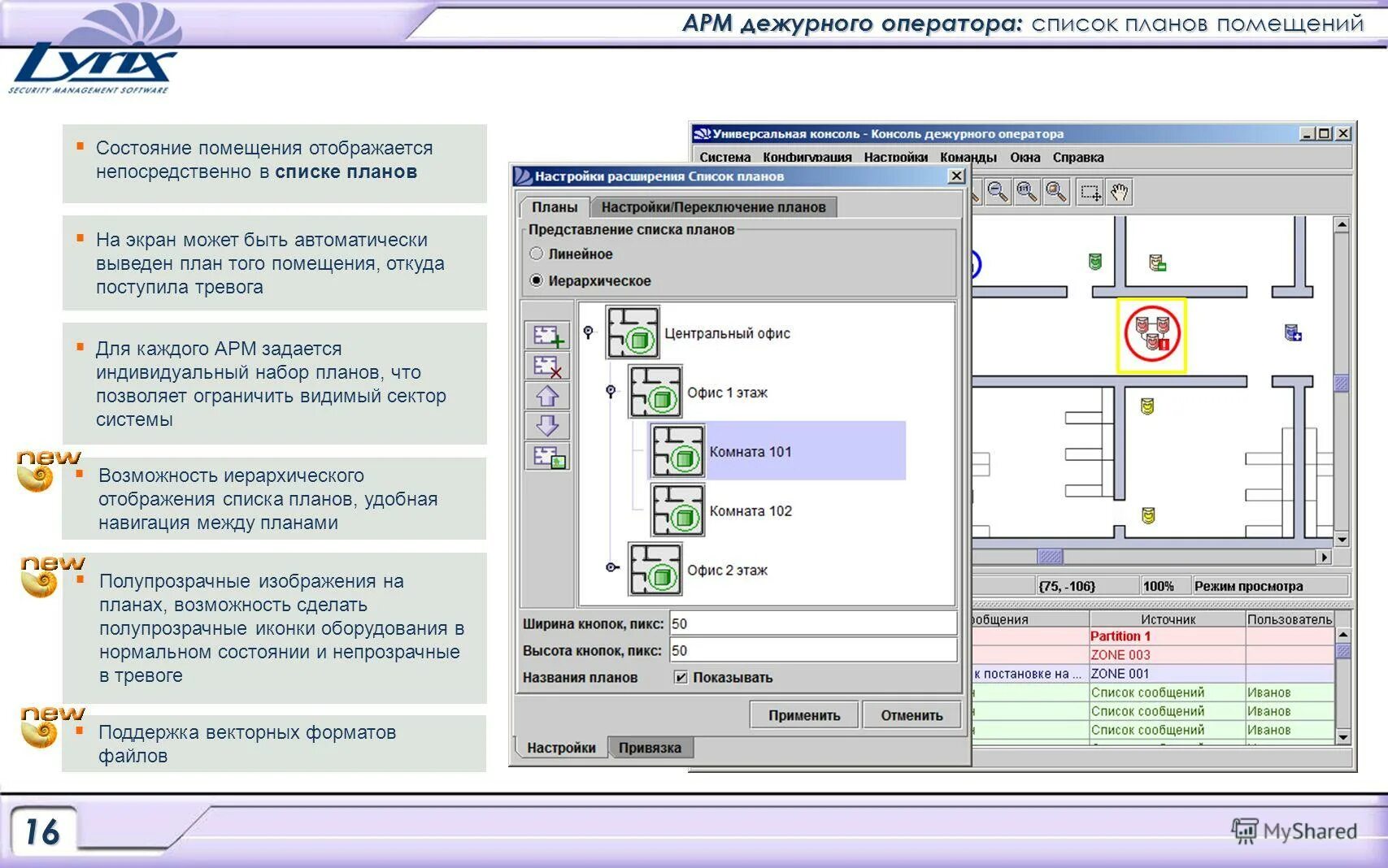Select the ZONE 003 row in message table

coord(1154,655)
